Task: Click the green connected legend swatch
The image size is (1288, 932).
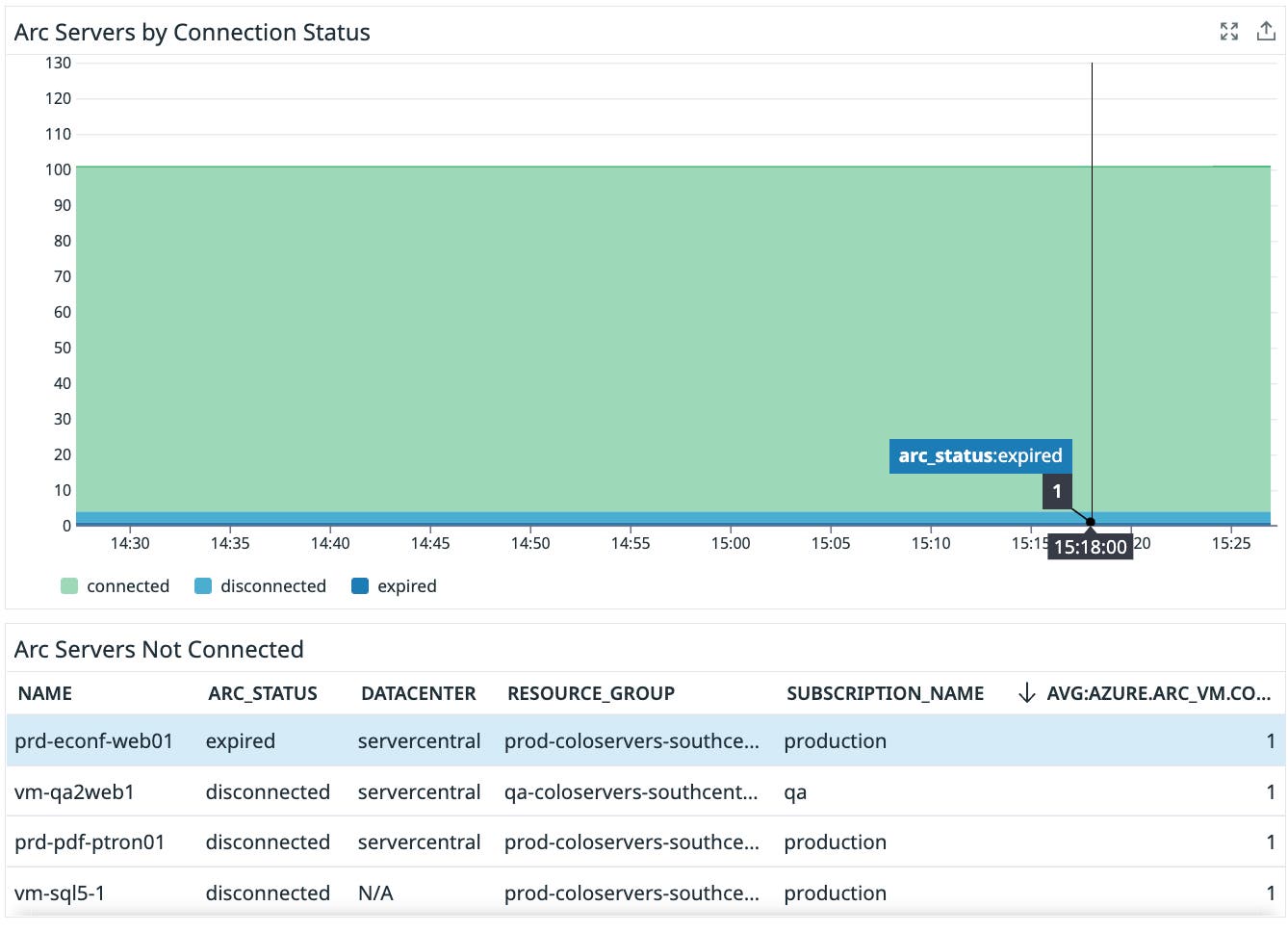Action: (x=67, y=585)
